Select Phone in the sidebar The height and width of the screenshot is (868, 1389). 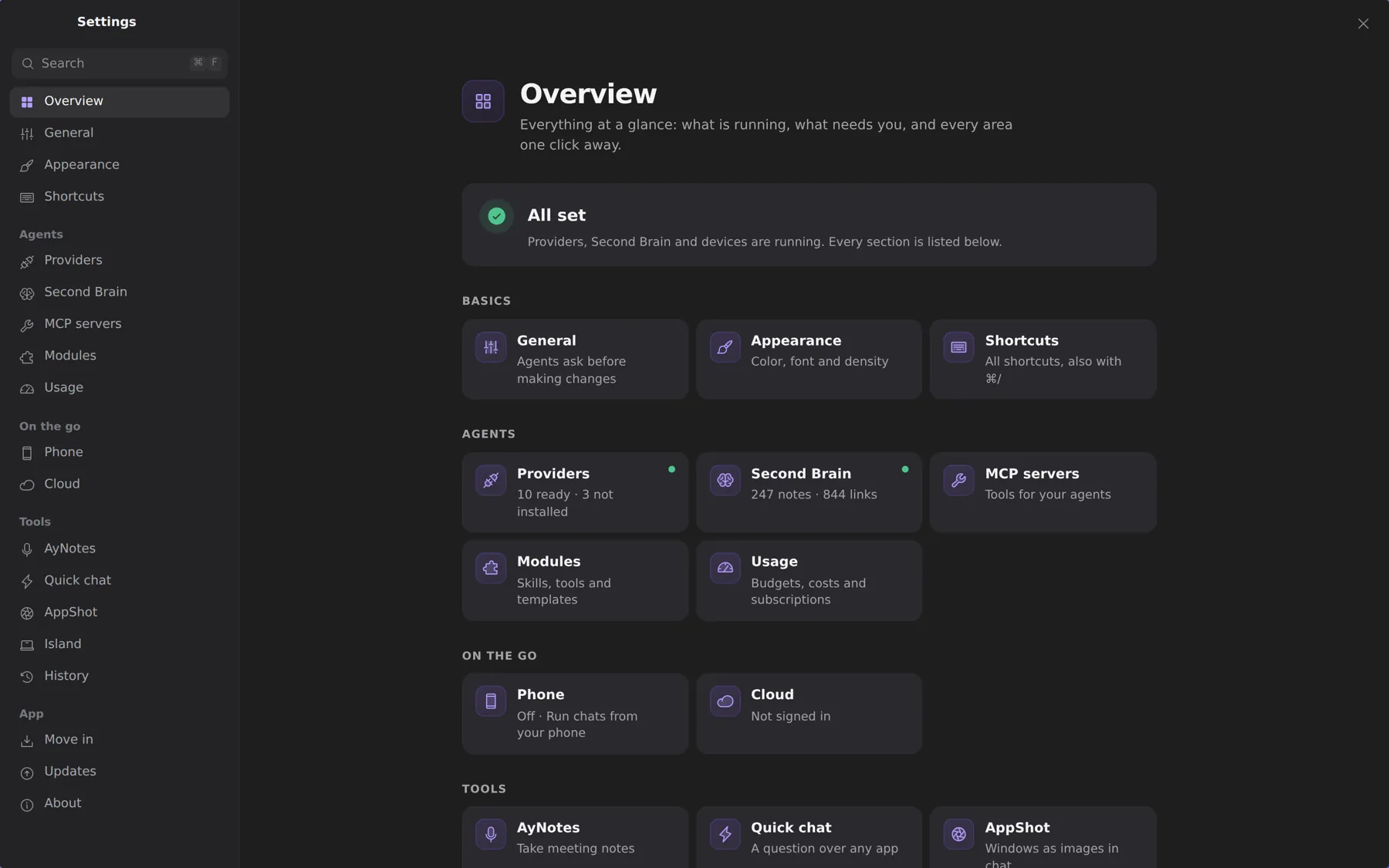tap(120, 452)
